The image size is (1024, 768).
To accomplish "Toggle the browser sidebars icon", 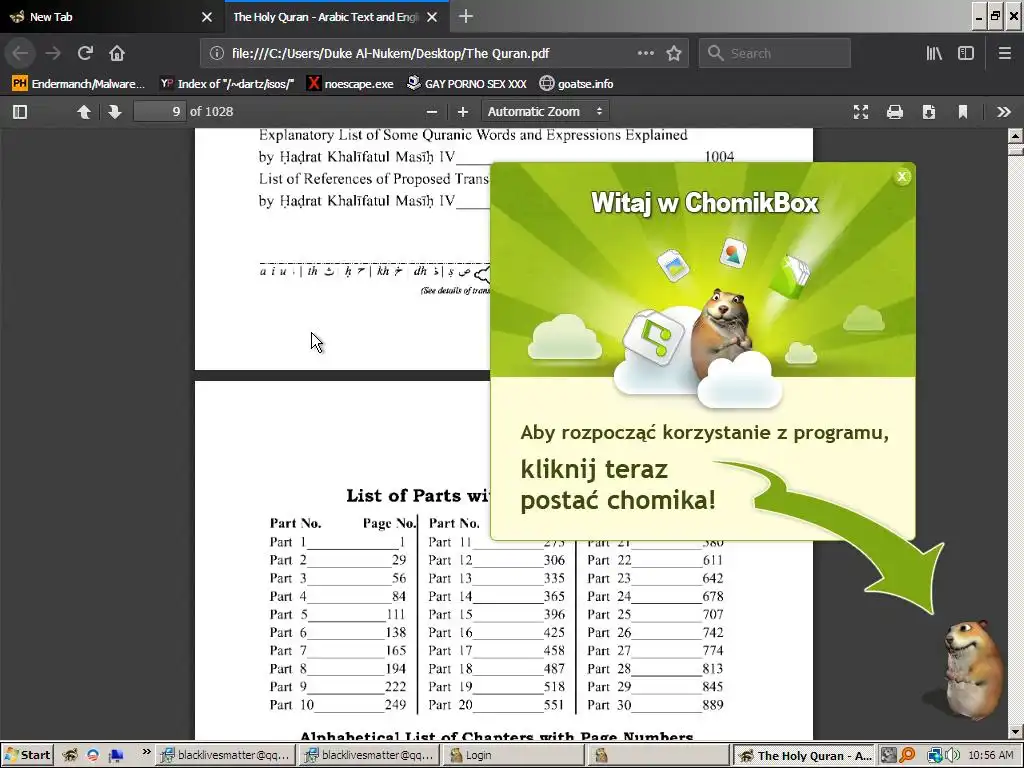I will [966, 53].
